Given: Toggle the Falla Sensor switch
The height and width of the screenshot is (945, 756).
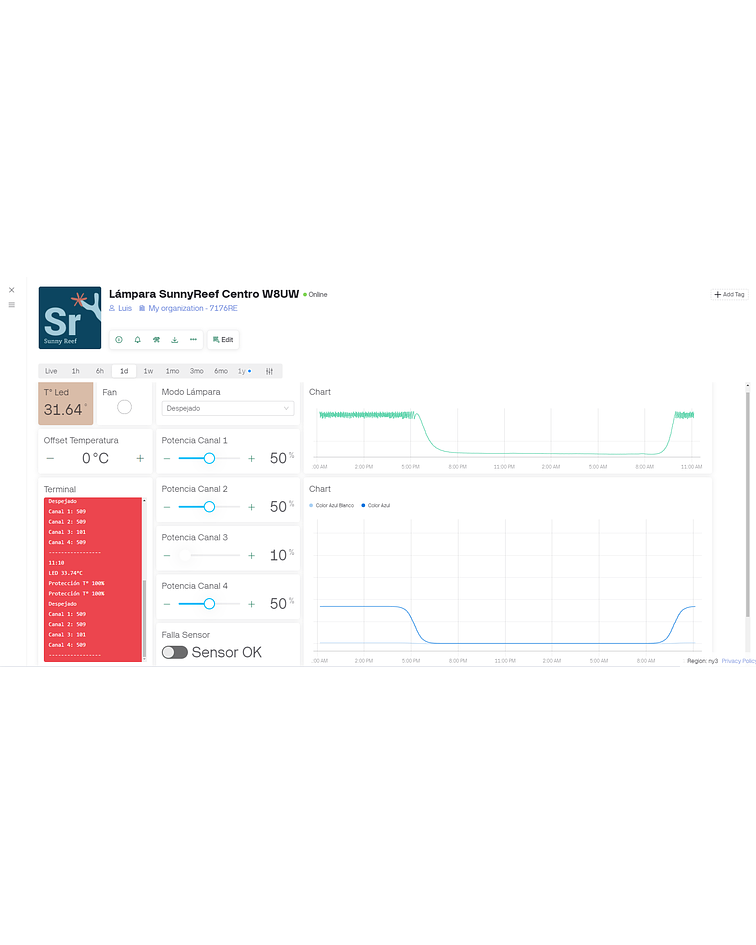Looking at the screenshot, I should click(x=175, y=652).
